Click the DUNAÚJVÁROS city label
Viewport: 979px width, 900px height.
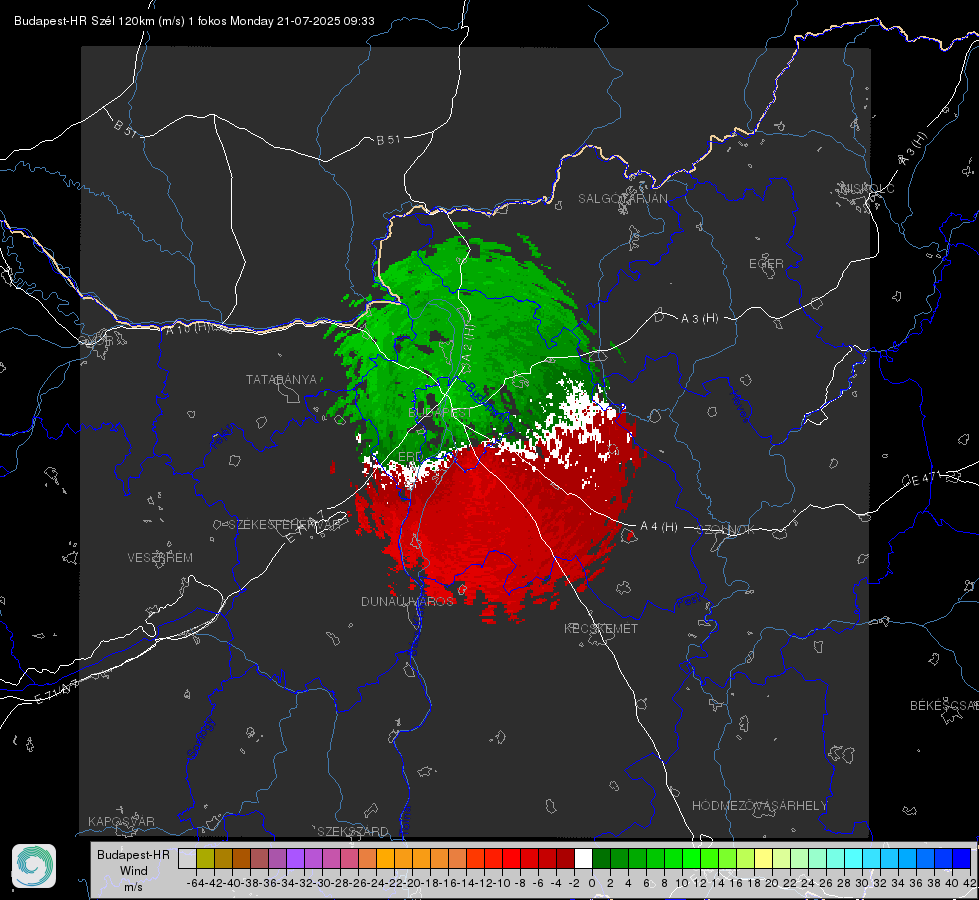(x=408, y=601)
